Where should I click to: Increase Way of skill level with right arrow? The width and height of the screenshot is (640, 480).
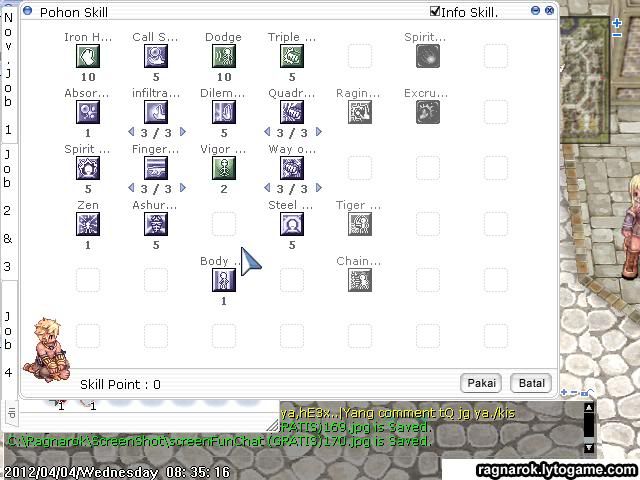click(x=319, y=188)
